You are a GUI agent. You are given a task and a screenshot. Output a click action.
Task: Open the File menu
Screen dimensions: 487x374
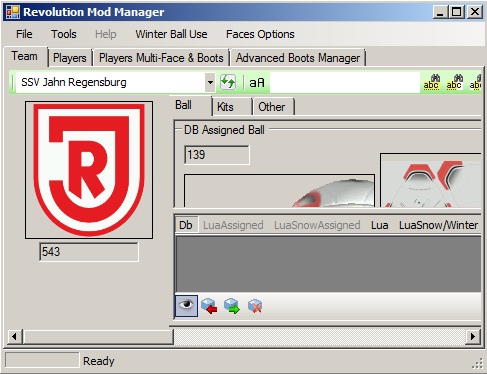coord(24,34)
